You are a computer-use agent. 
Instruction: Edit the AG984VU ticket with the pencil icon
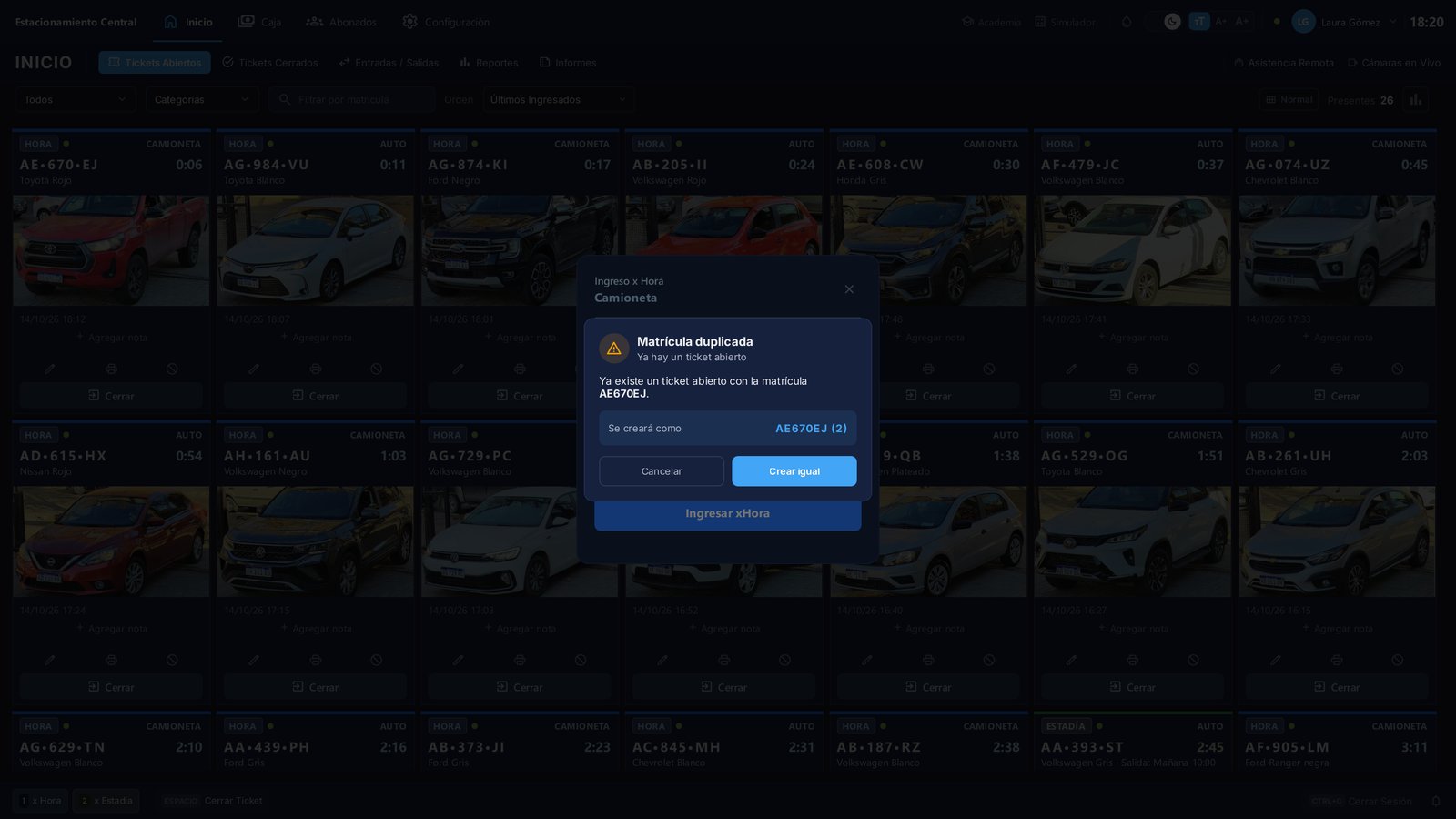[254, 369]
